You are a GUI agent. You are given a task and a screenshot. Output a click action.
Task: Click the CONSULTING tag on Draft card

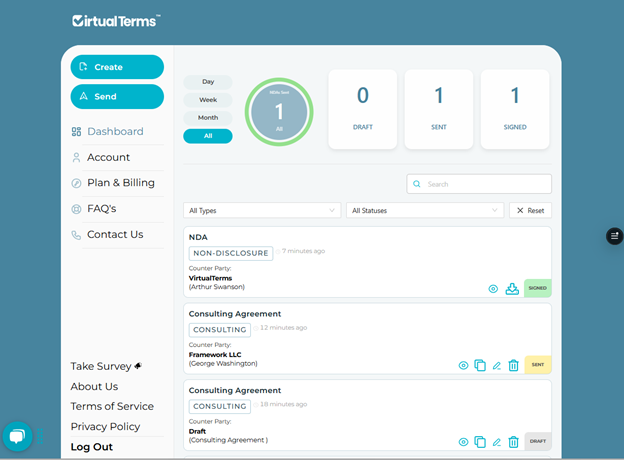pyautogui.click(x=220, y=406)
